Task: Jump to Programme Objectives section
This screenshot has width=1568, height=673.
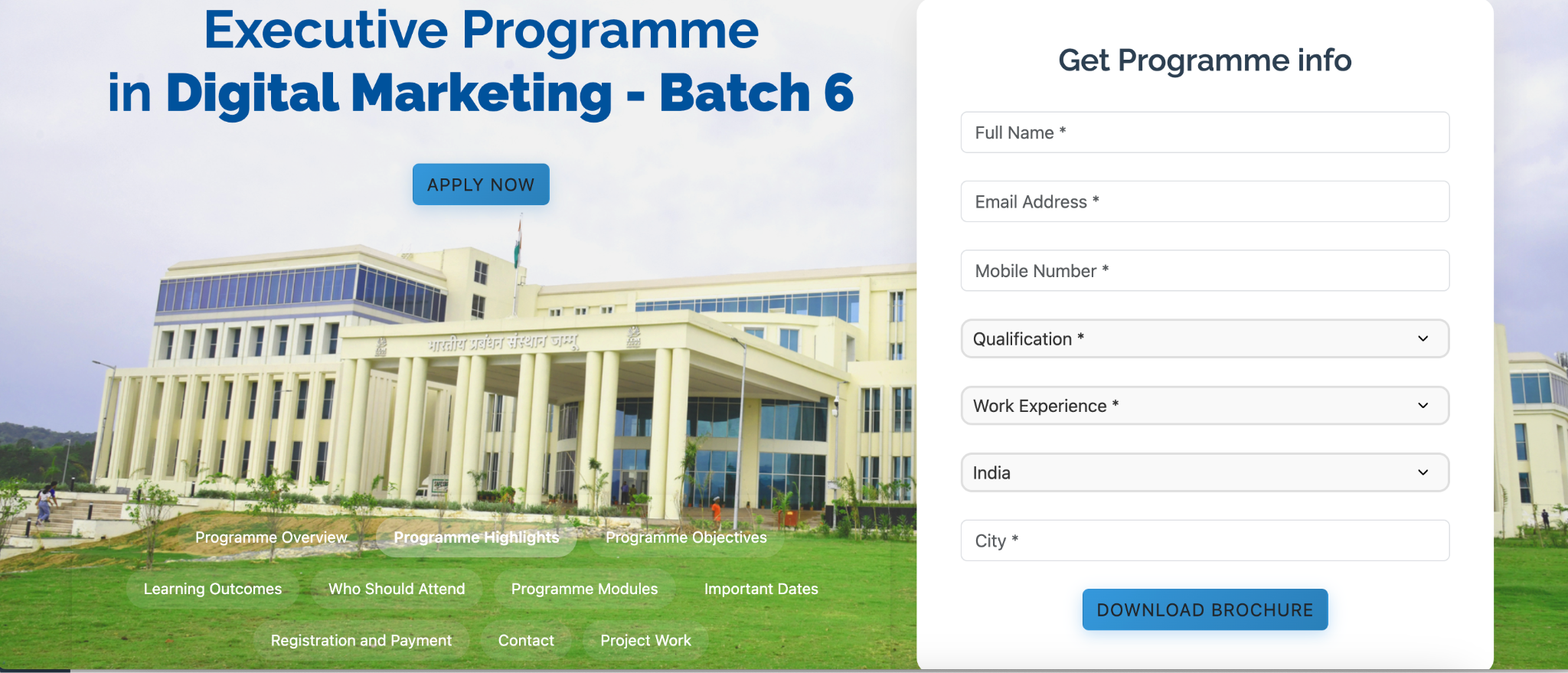Action: coord(686,537)
